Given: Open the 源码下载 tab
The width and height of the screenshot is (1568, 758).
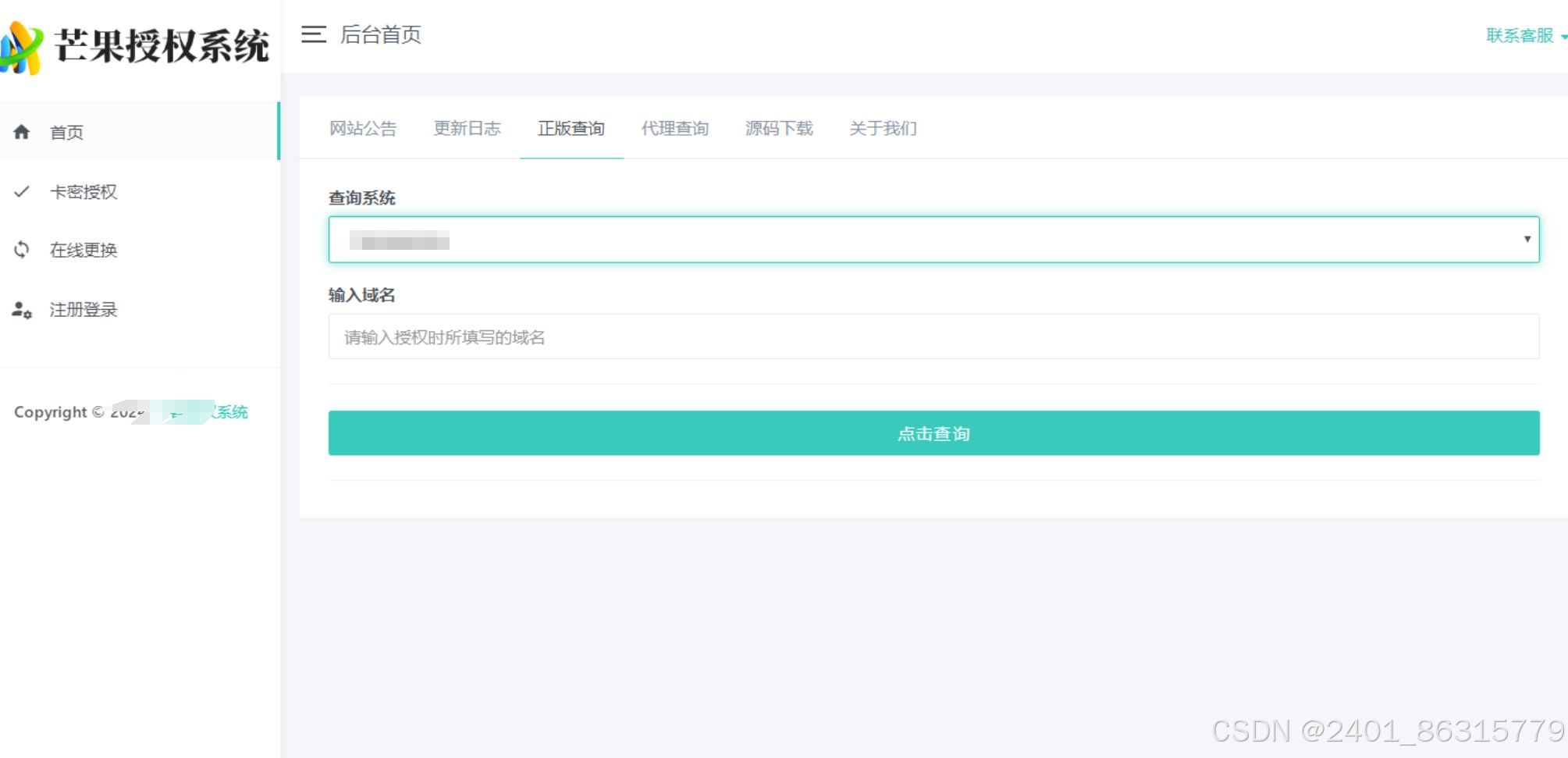Looking at the screenshot, I should 778,128.
